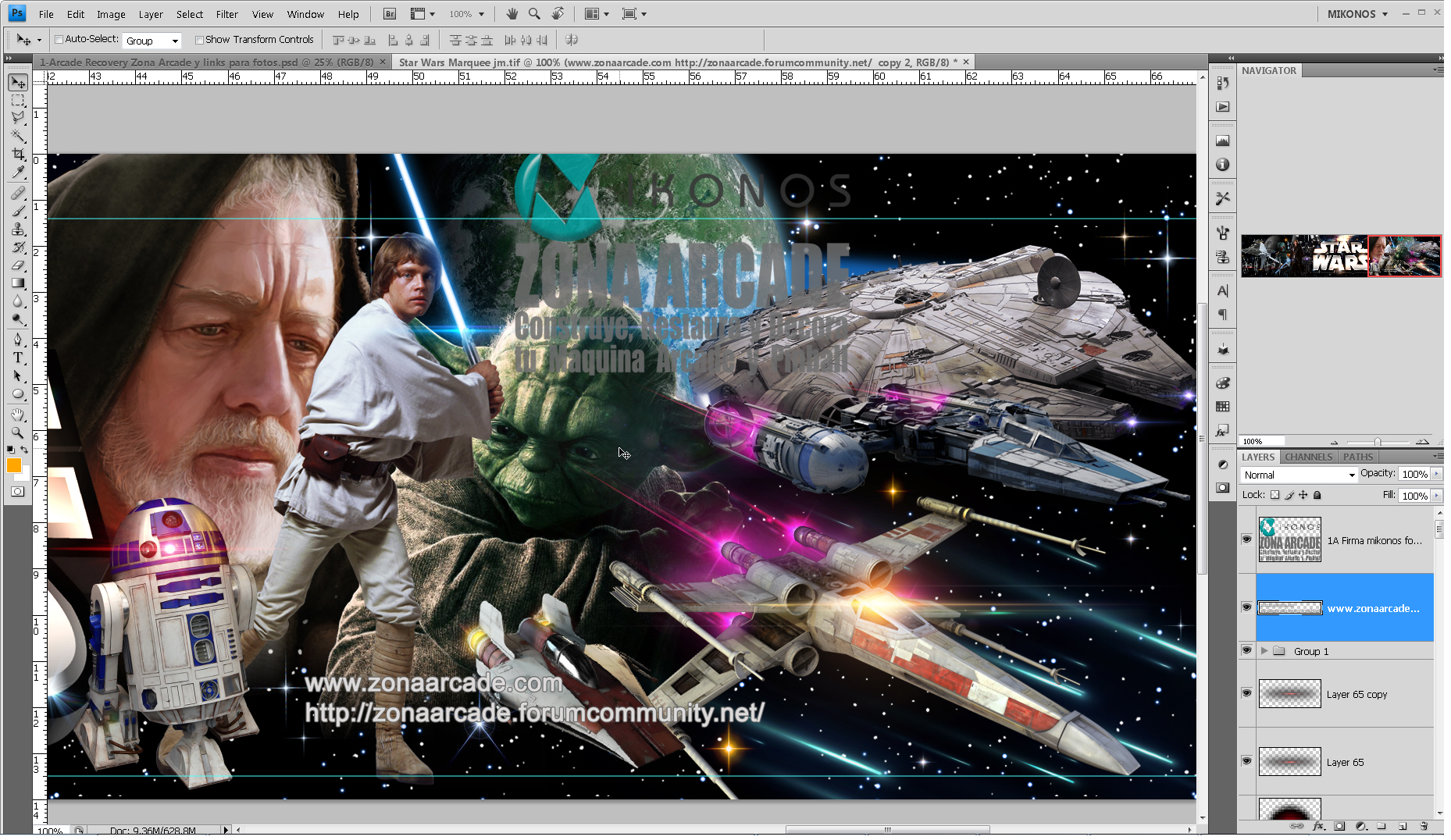The image size is (1451, 840).
Task: Add layer style via fx icon
Action: point(1319,826)
